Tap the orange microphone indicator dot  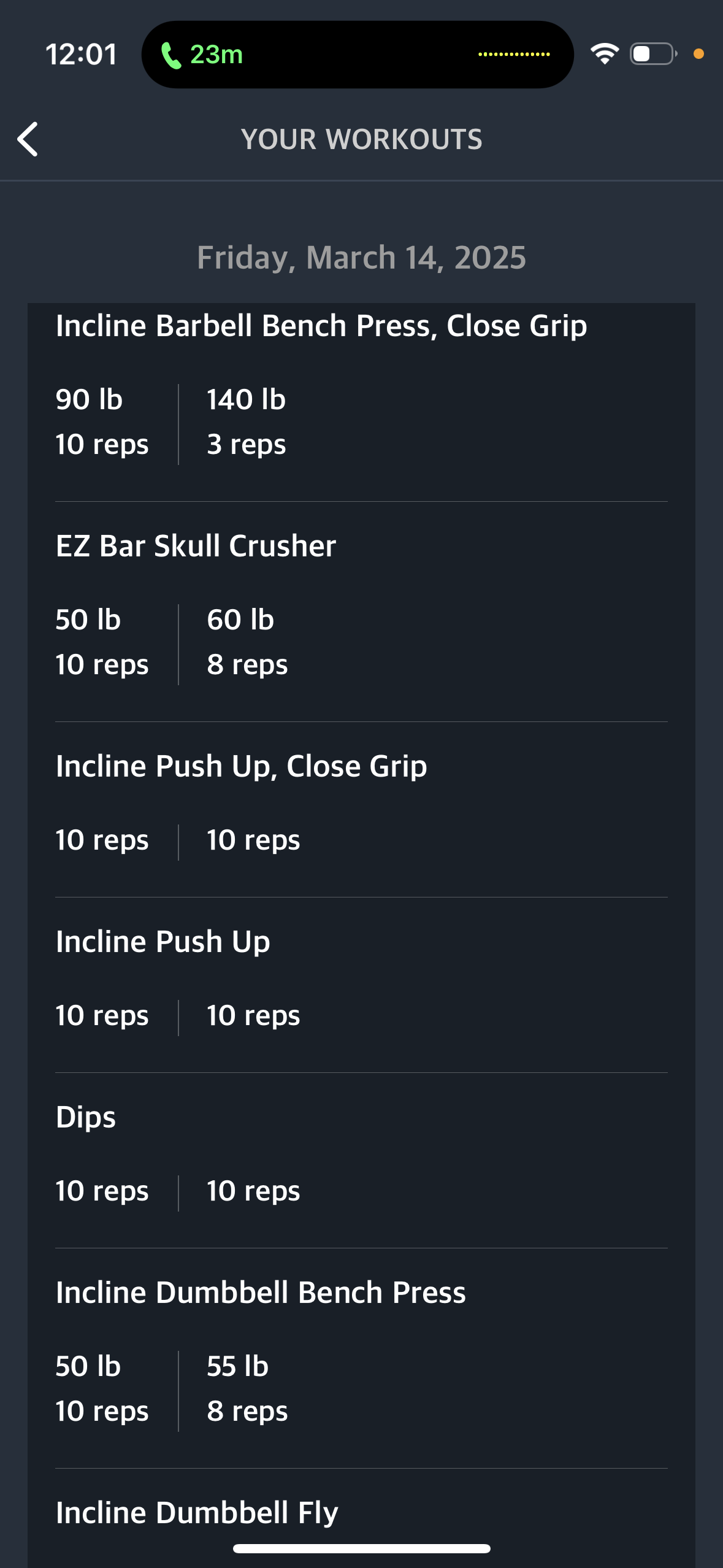[x=698, y=54]
